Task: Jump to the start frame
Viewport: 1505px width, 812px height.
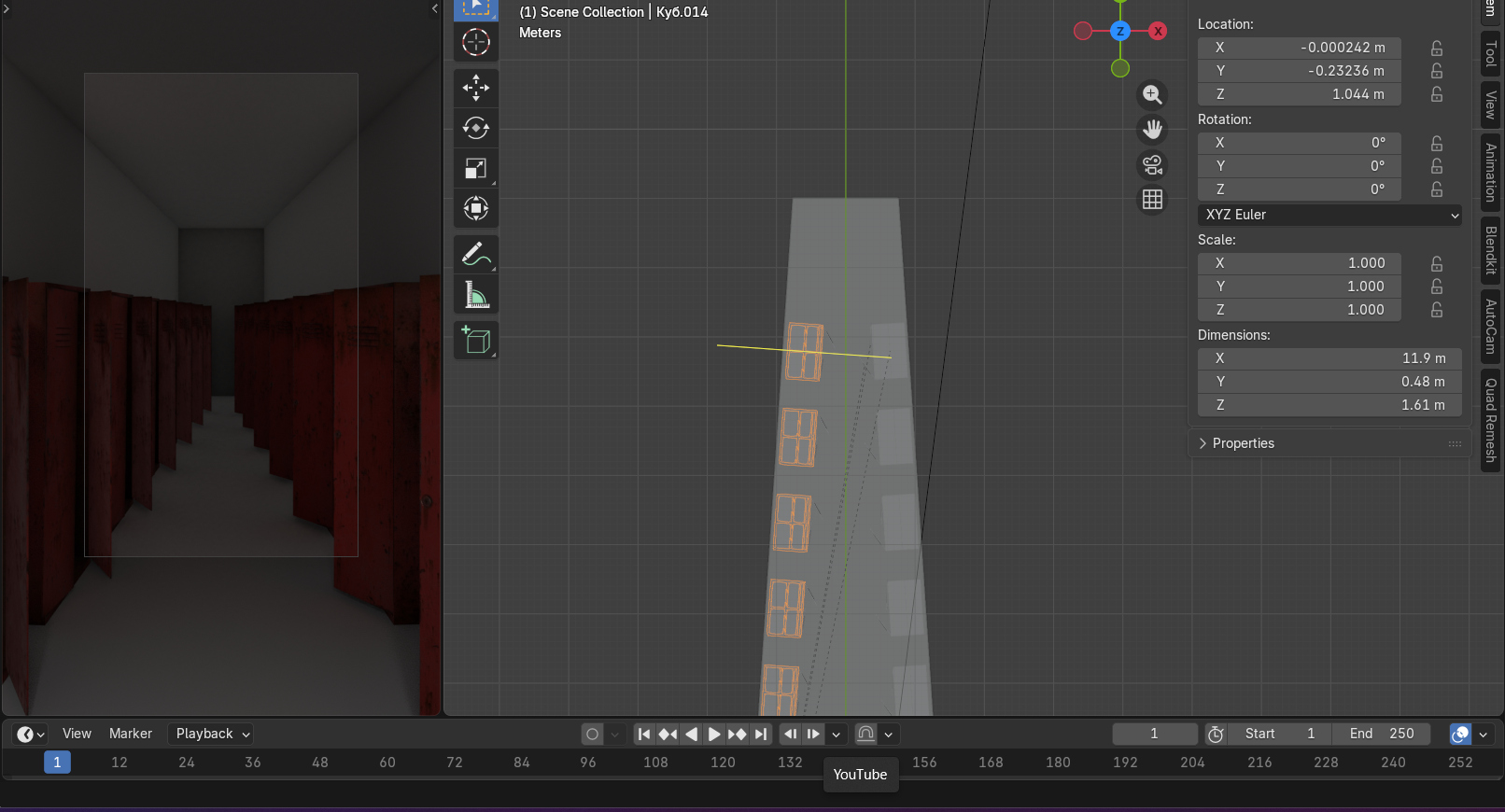Action: coord(644,735)
